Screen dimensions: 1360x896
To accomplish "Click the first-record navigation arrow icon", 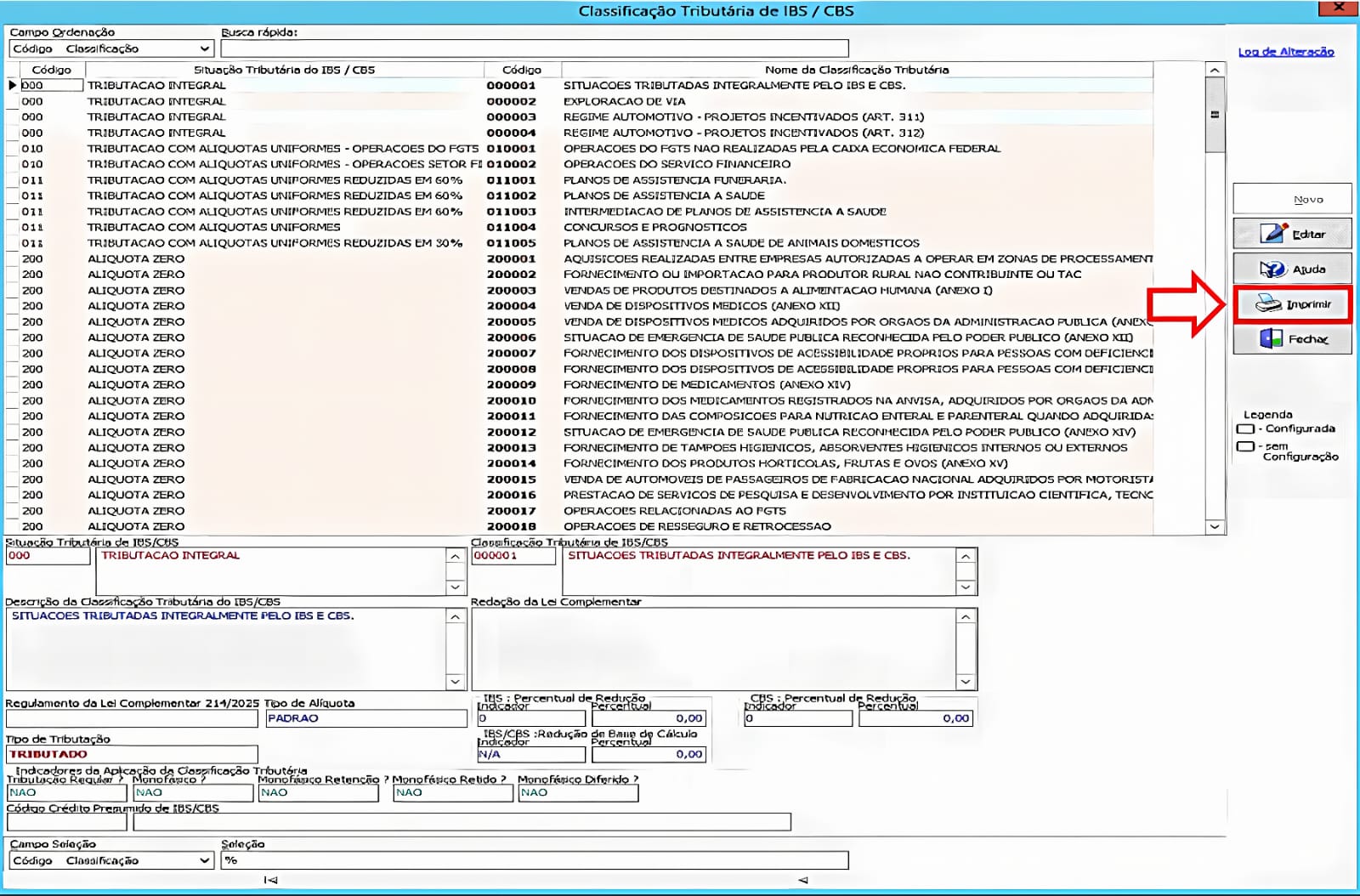I will pos(270,880).
